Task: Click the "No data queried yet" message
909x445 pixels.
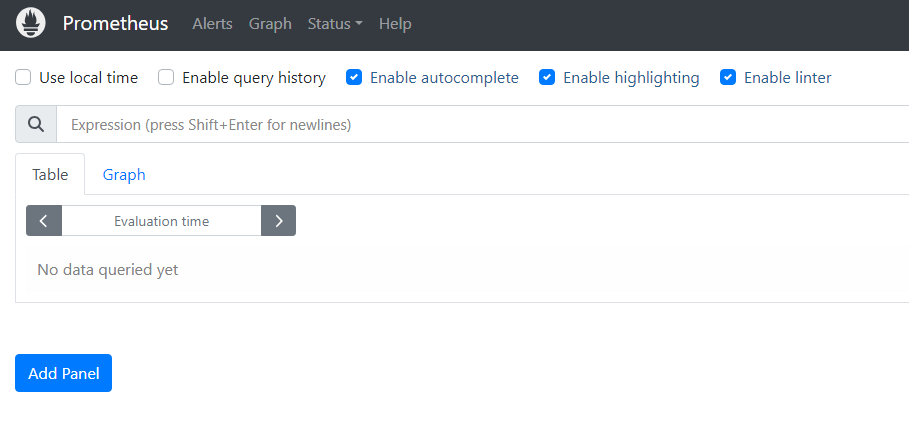Action: [x=108, y=269]
